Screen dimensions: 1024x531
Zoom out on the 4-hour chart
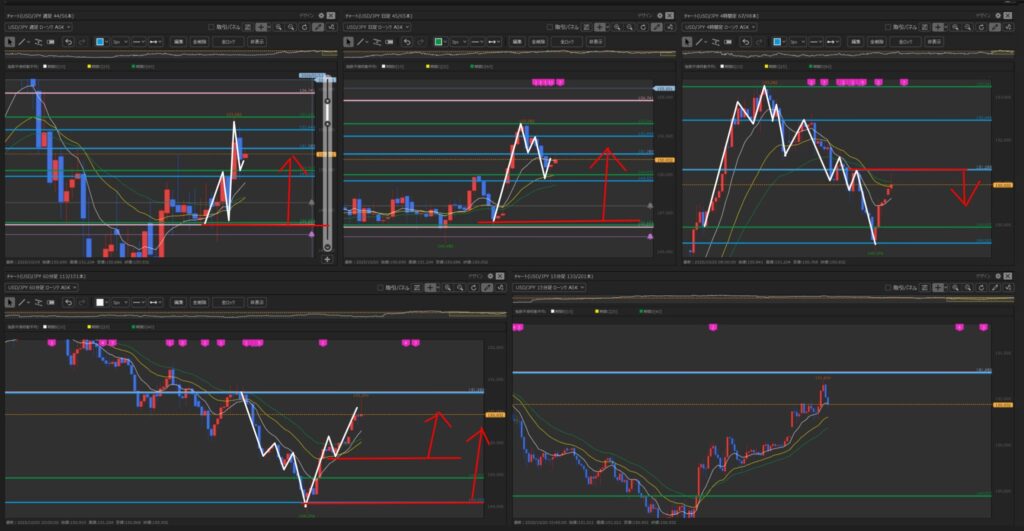point(969,29)
